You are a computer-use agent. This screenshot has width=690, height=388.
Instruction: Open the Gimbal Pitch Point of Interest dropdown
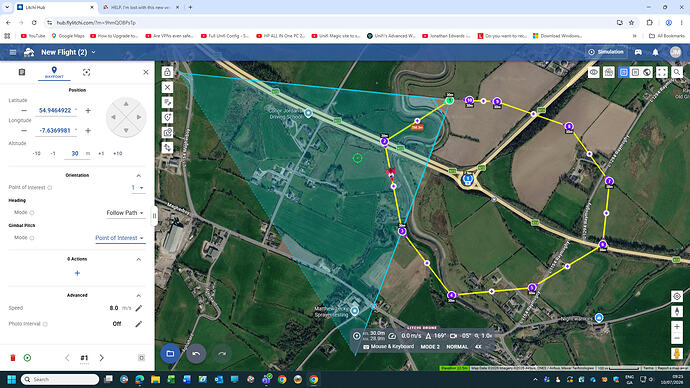[120, 238]
